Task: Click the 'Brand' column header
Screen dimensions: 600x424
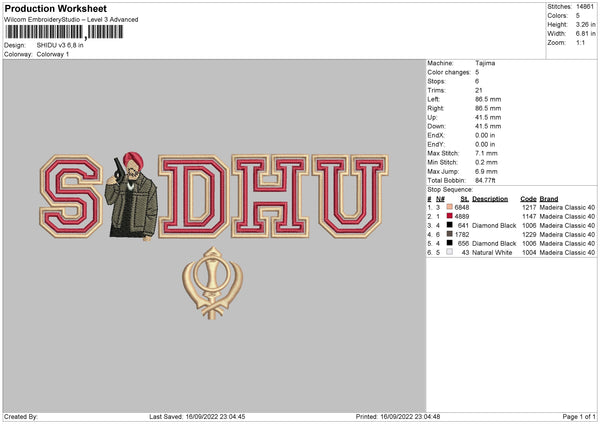Action: (549, 199)
